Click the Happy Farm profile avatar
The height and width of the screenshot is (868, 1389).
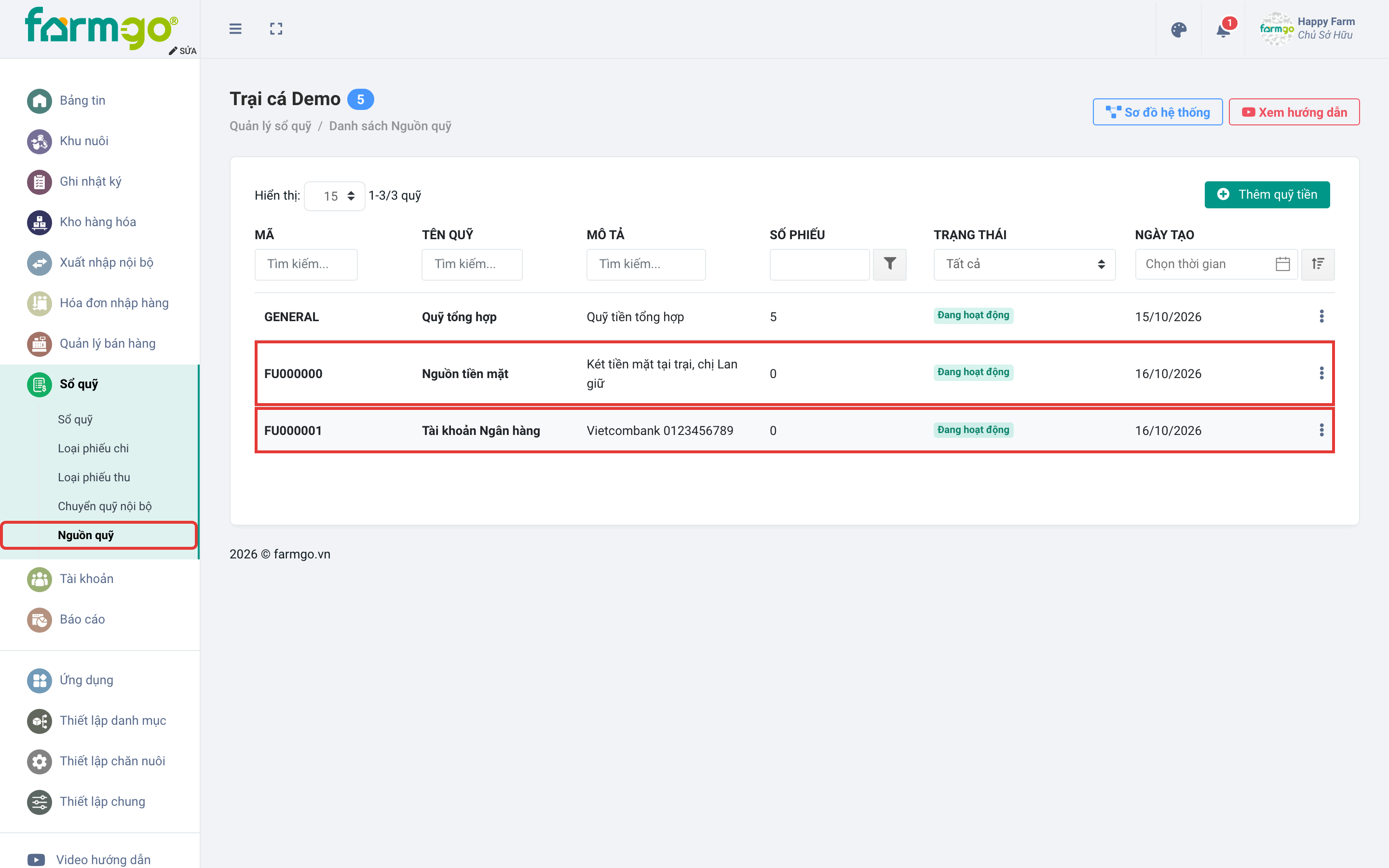[1276, 29]
